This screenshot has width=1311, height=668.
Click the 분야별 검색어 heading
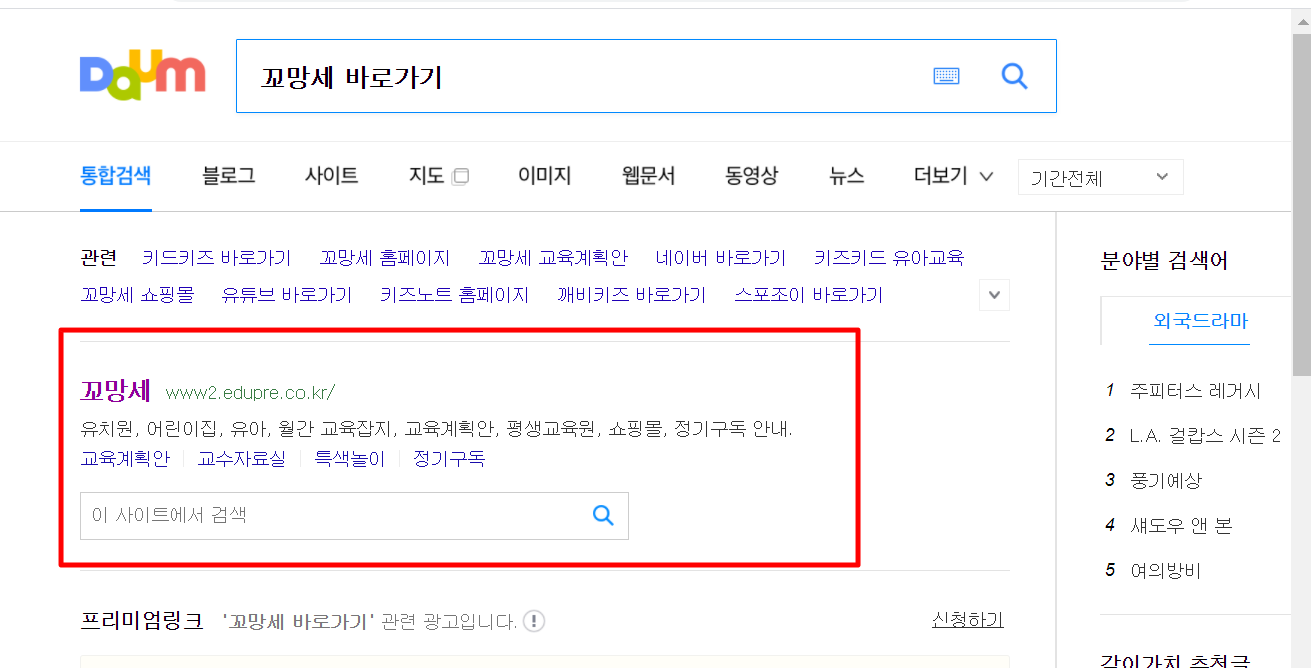(1164, 261)
